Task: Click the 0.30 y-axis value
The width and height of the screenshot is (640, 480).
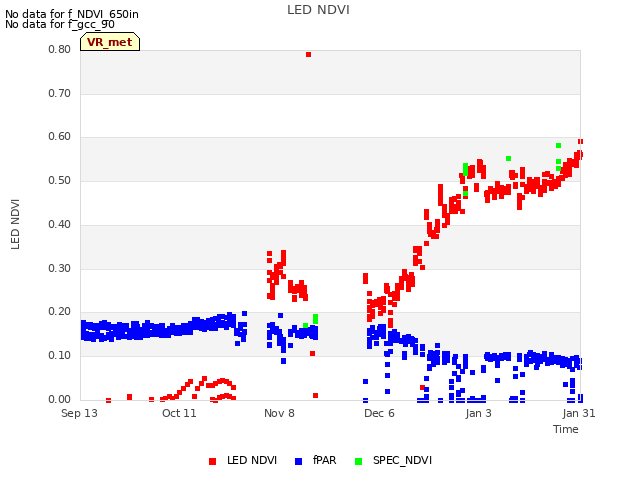Action: 60,269
